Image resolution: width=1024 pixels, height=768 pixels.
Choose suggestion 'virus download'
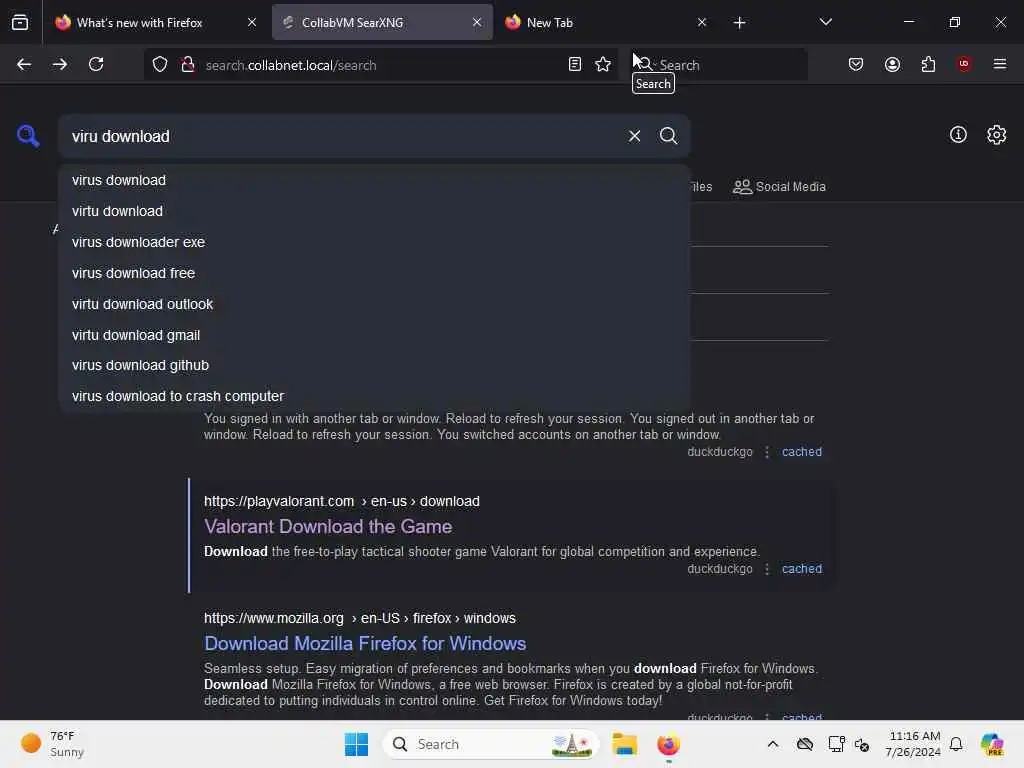374,180
